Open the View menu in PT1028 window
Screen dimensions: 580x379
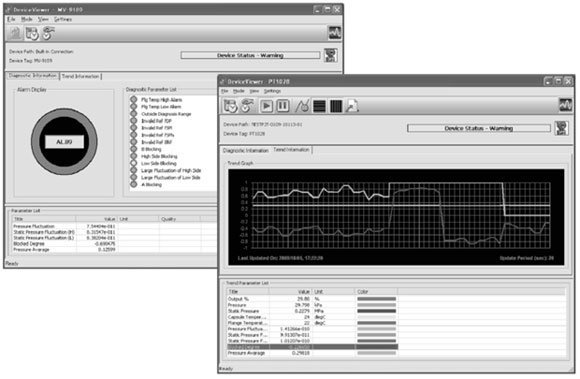click(x=254, y=91)
